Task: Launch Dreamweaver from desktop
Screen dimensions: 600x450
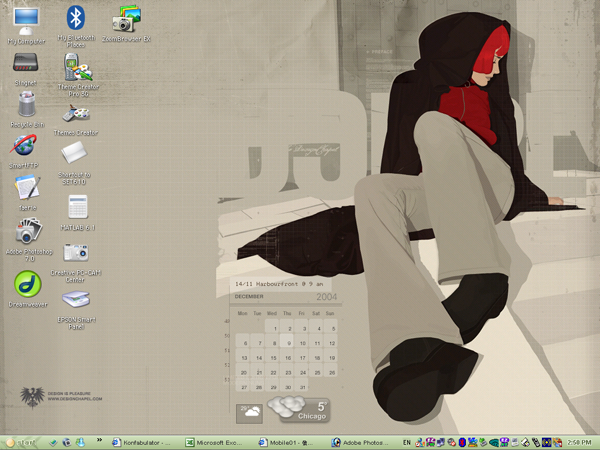Action: click(28, 289)
